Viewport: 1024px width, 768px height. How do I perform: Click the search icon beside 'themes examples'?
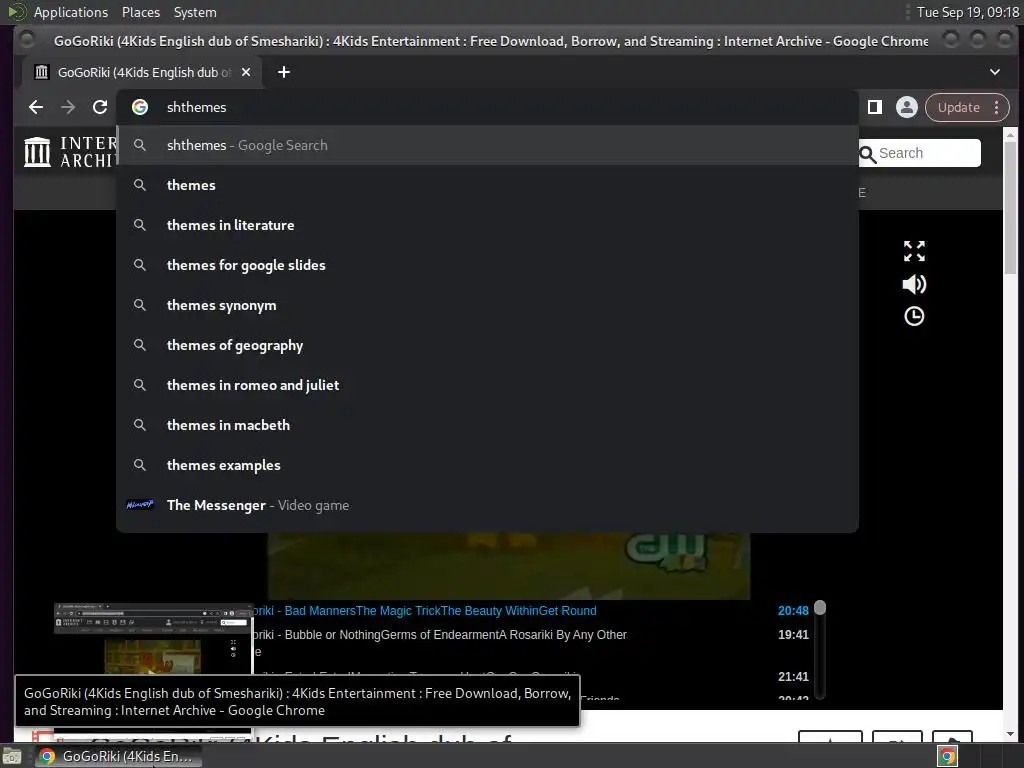pyautogui.click(x=140, y=465)
